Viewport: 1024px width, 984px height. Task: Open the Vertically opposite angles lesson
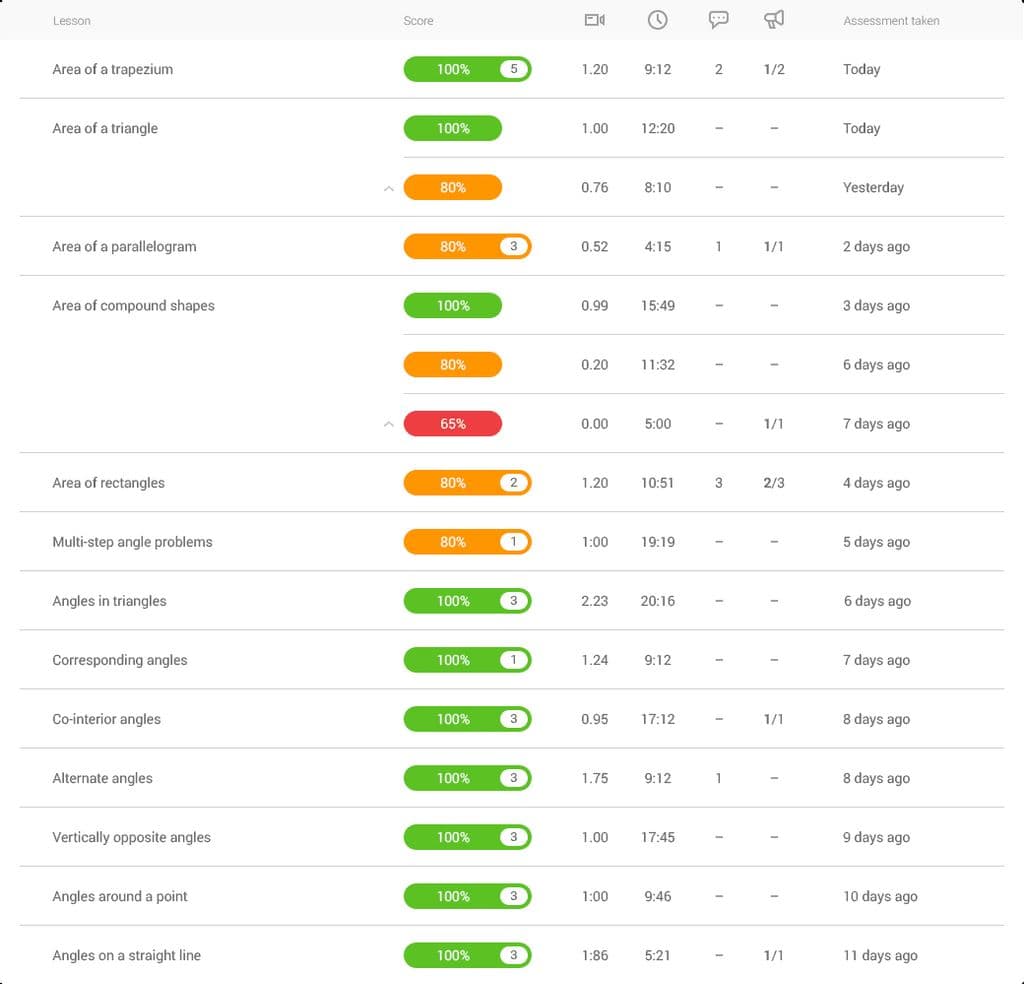coord(130,837)
